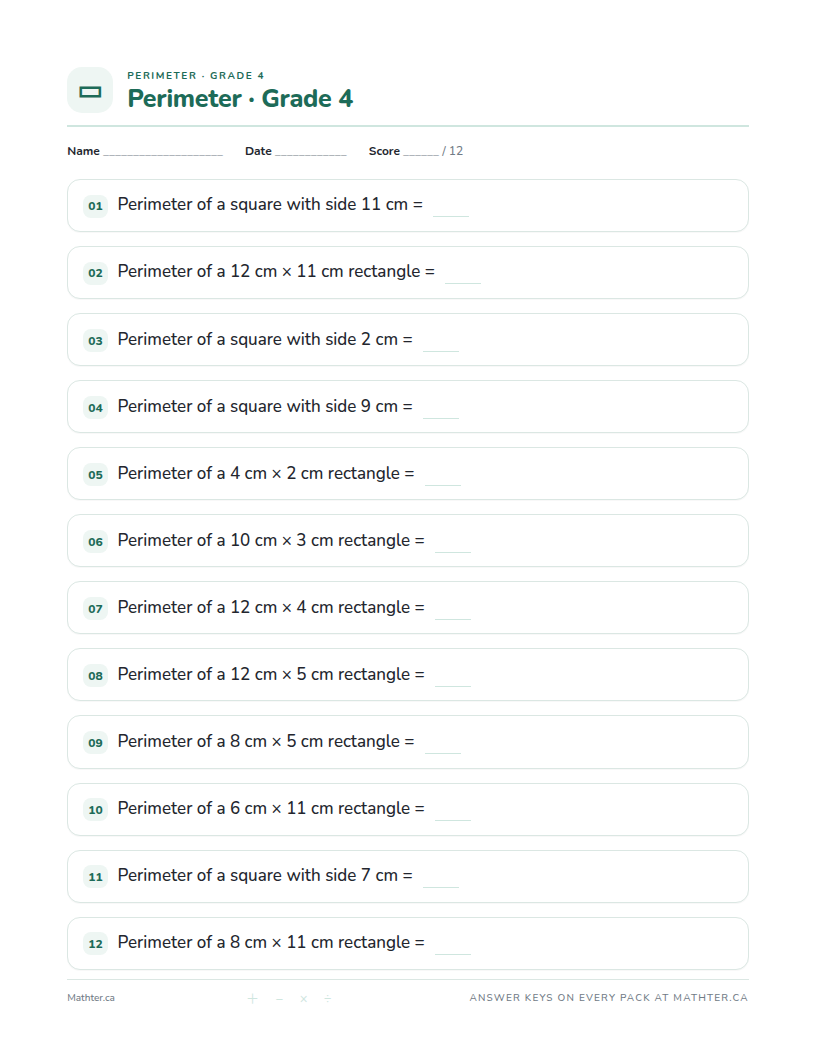Click the answer blank for the side 7 cm square
This screenshot has height=1056, width=816.
coord(440,879)
